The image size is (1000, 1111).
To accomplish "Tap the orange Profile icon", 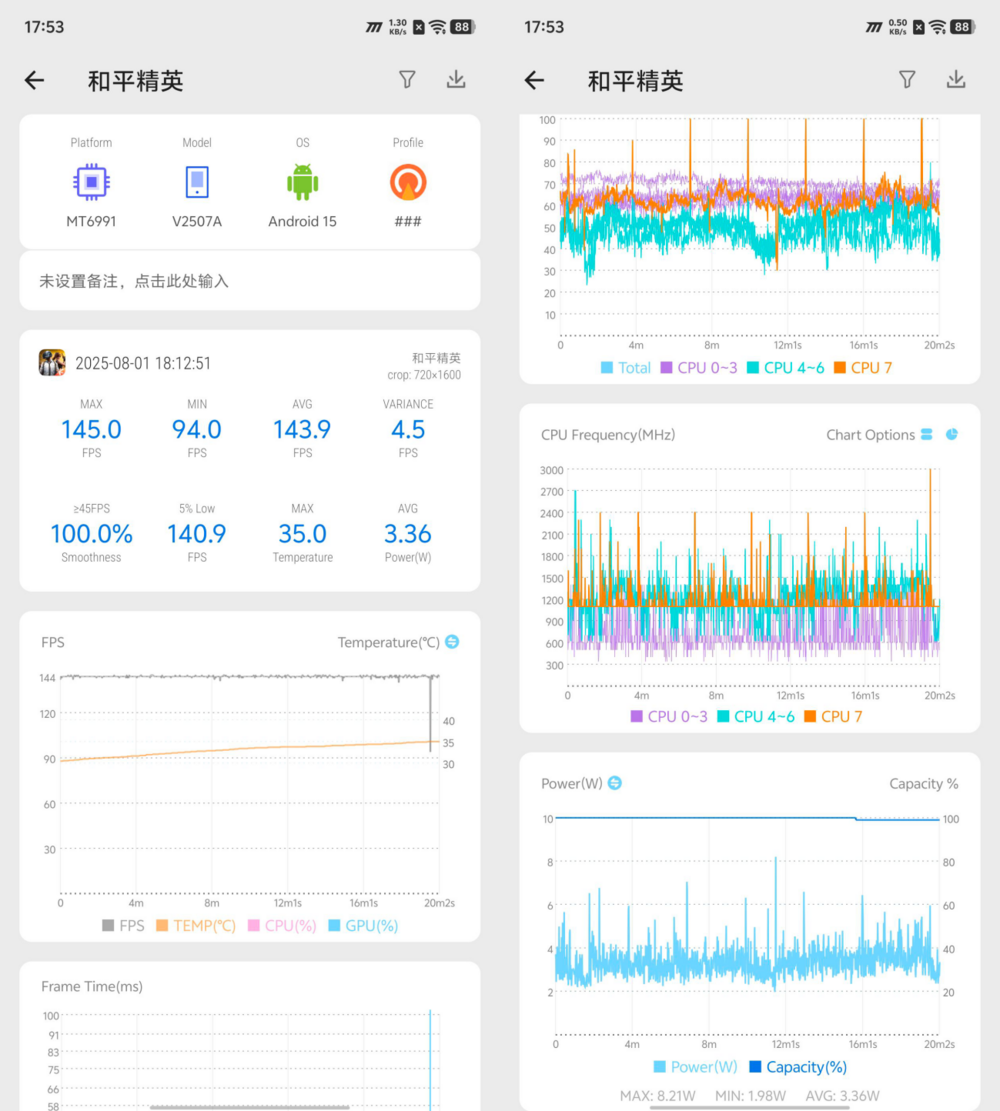I will pos(408,182).
